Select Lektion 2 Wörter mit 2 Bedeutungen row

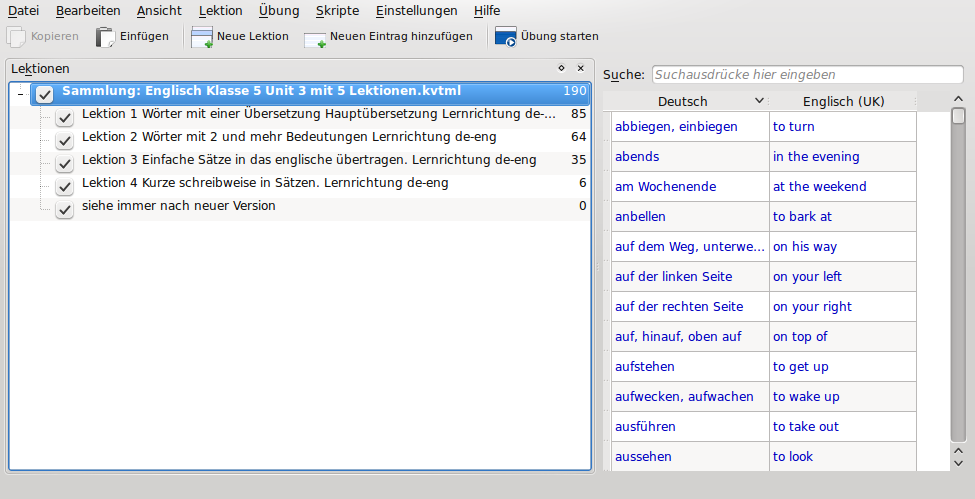click(x=300, y=141)
